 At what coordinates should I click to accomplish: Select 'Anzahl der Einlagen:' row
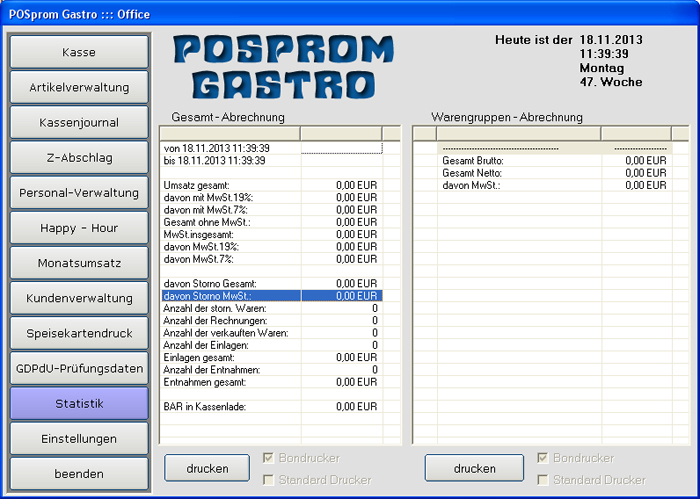click(271, 345)
